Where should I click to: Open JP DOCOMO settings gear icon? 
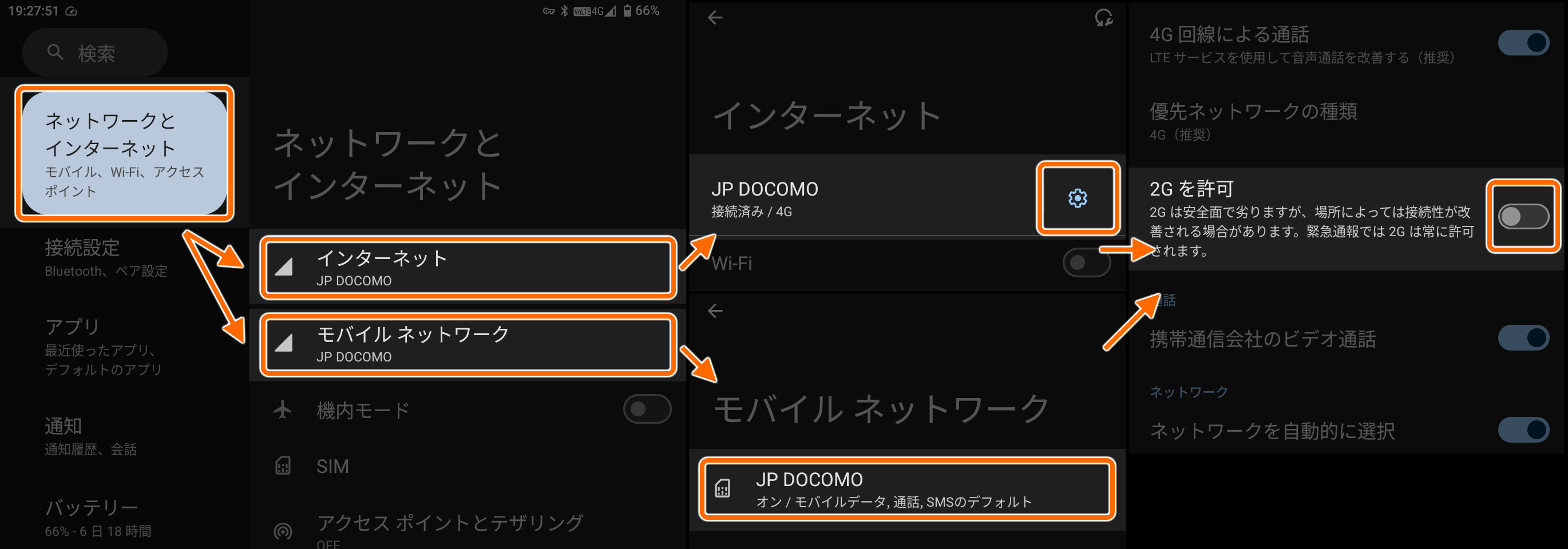click(x=1078, y=198)
